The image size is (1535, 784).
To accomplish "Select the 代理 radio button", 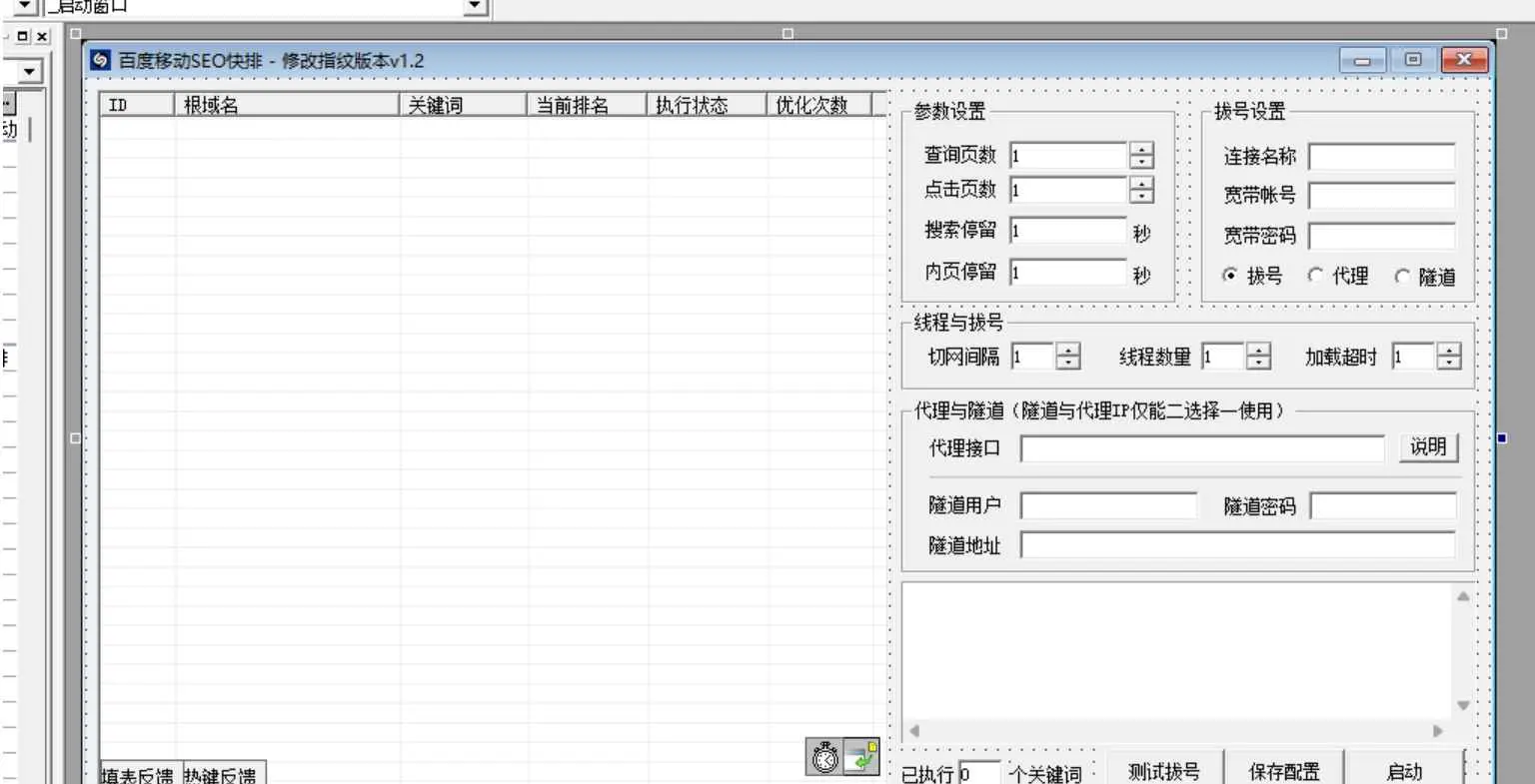I will pos(1315,275).
